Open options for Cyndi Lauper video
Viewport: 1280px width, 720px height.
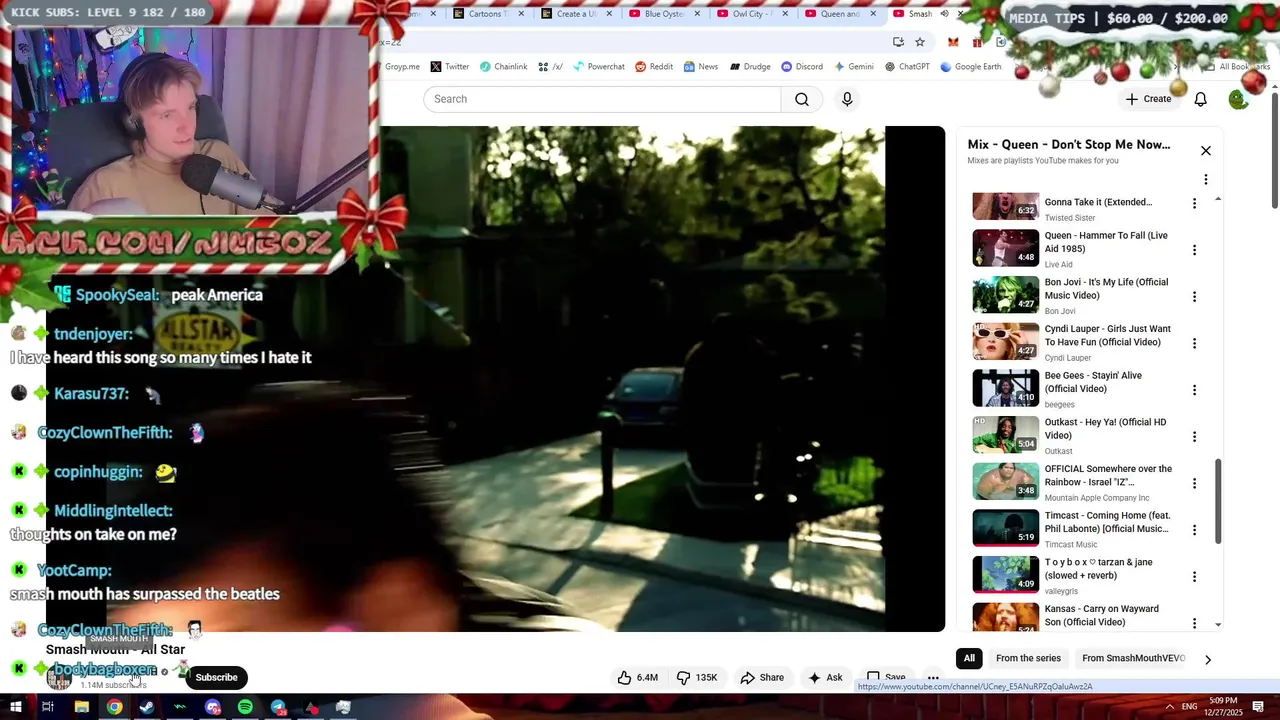(1194, 343)
